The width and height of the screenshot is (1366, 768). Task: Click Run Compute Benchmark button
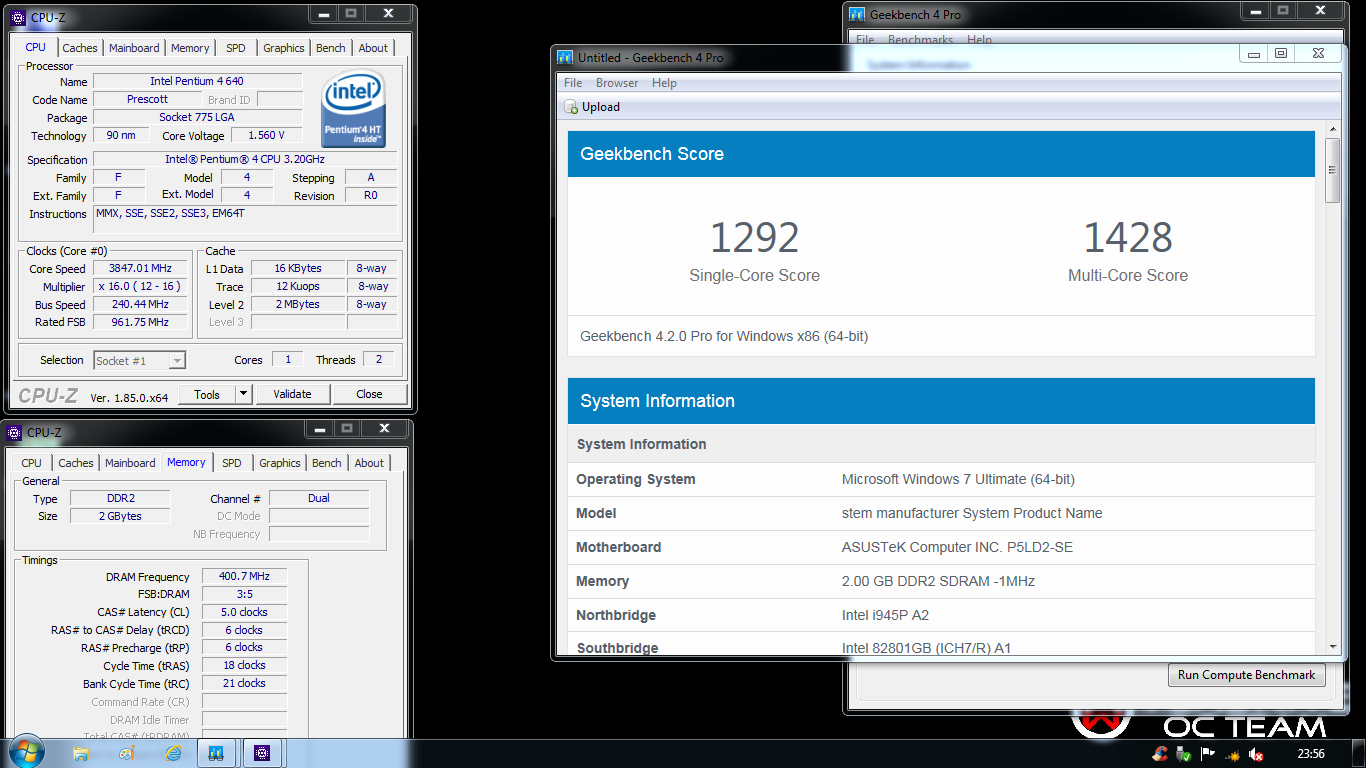tap(1247, 675)
